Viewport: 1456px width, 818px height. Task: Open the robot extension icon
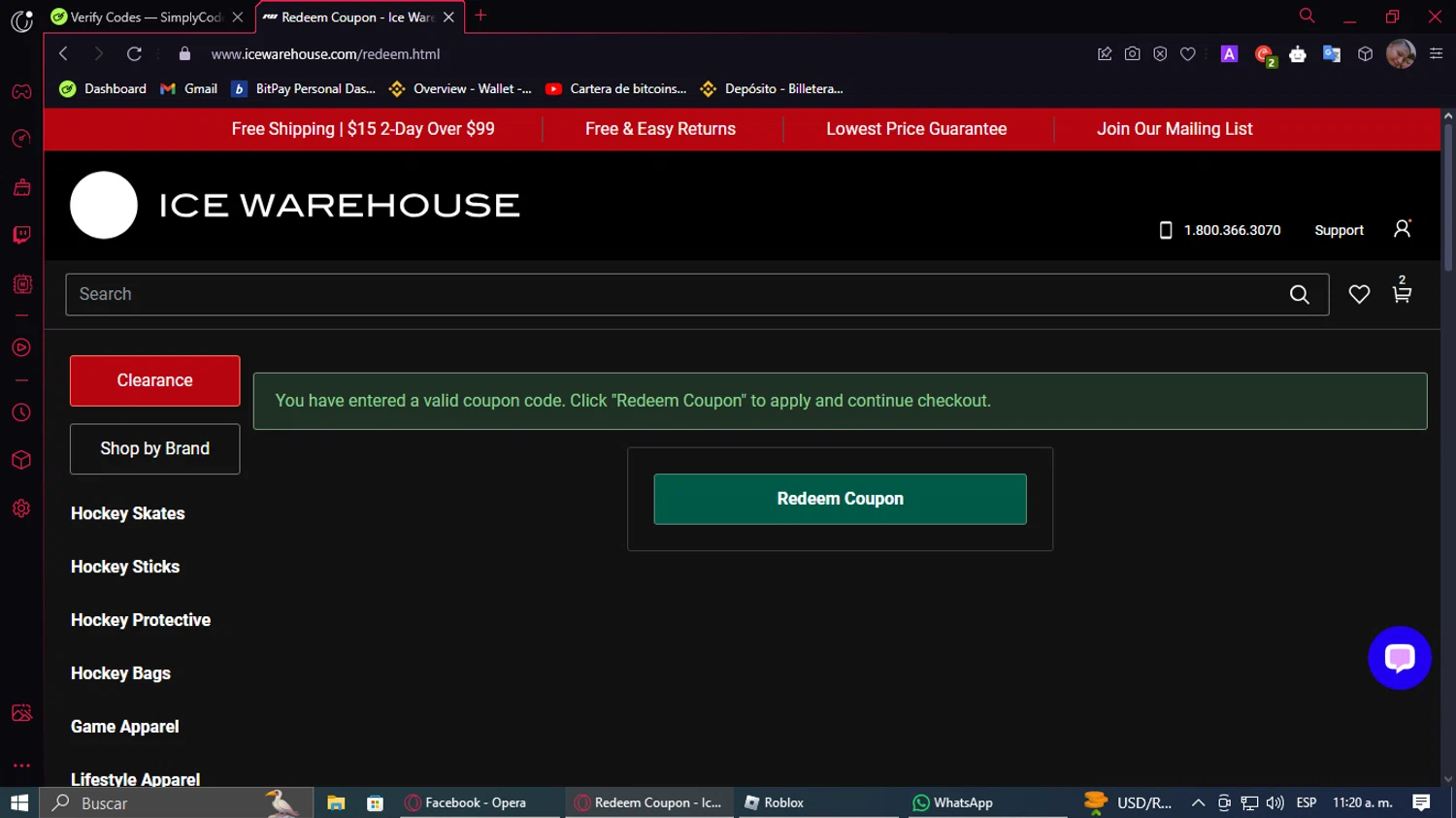(1298, 54)
